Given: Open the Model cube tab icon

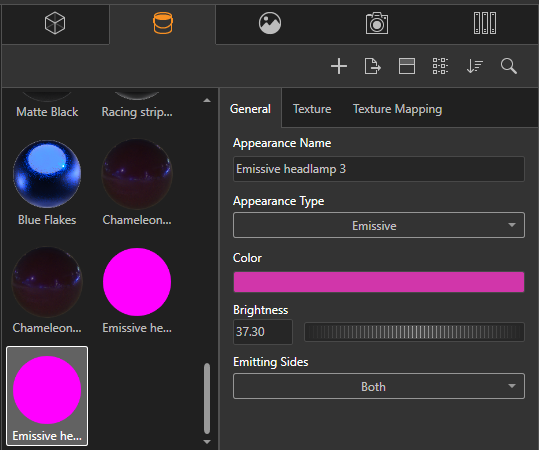Looking at the screenshot, I should point(55,23).
